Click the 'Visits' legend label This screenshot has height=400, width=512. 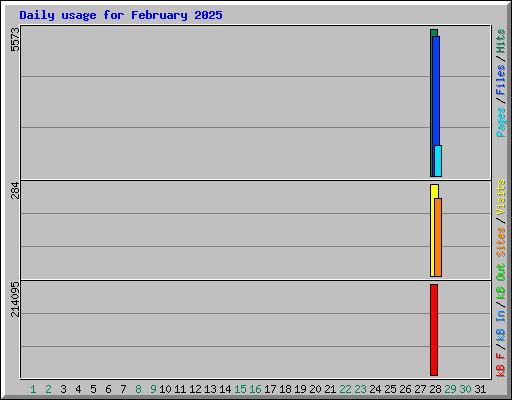[x=500, y=197]
